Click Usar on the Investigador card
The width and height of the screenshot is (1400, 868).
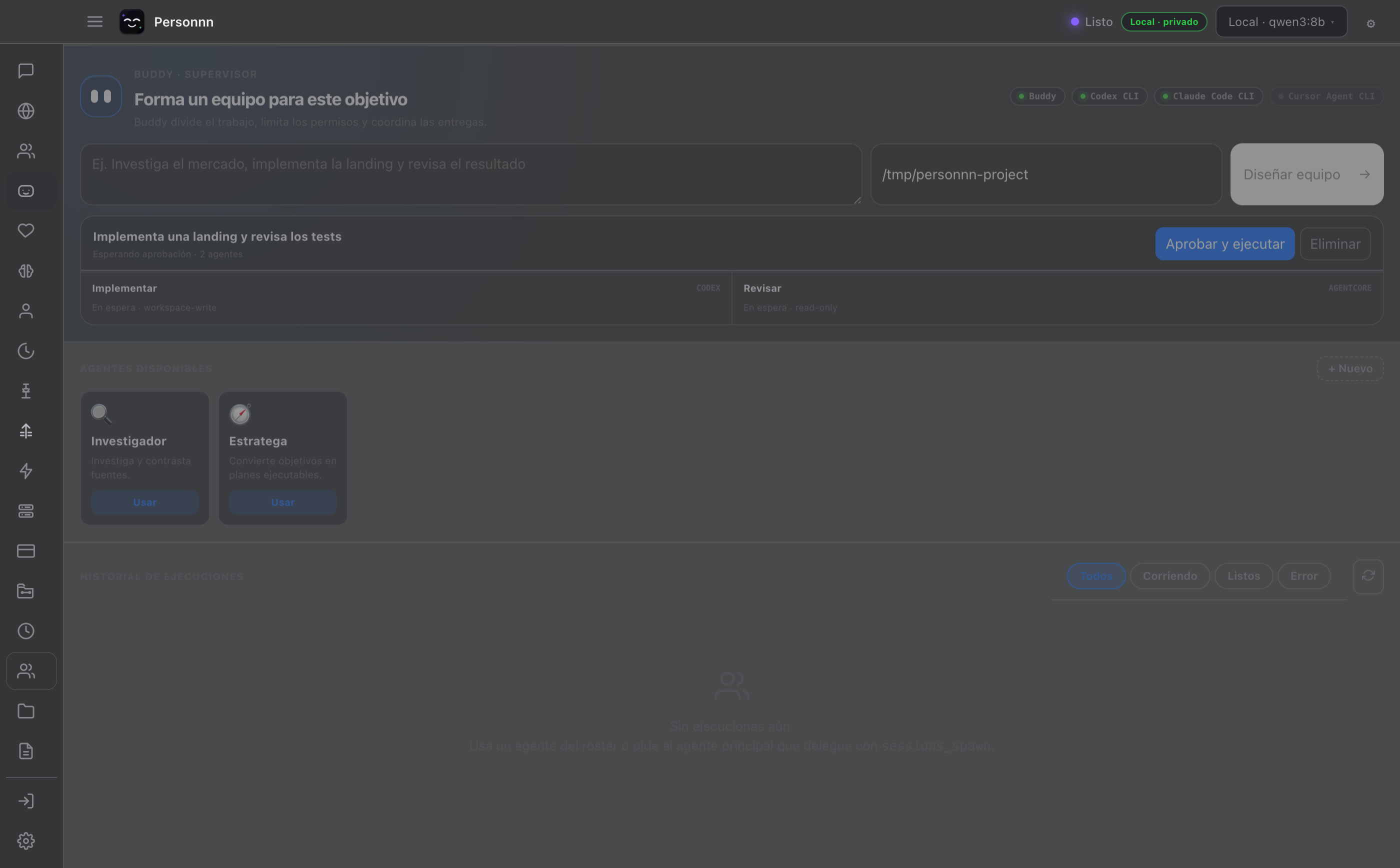pyautogui.click(x=144, y=502)
